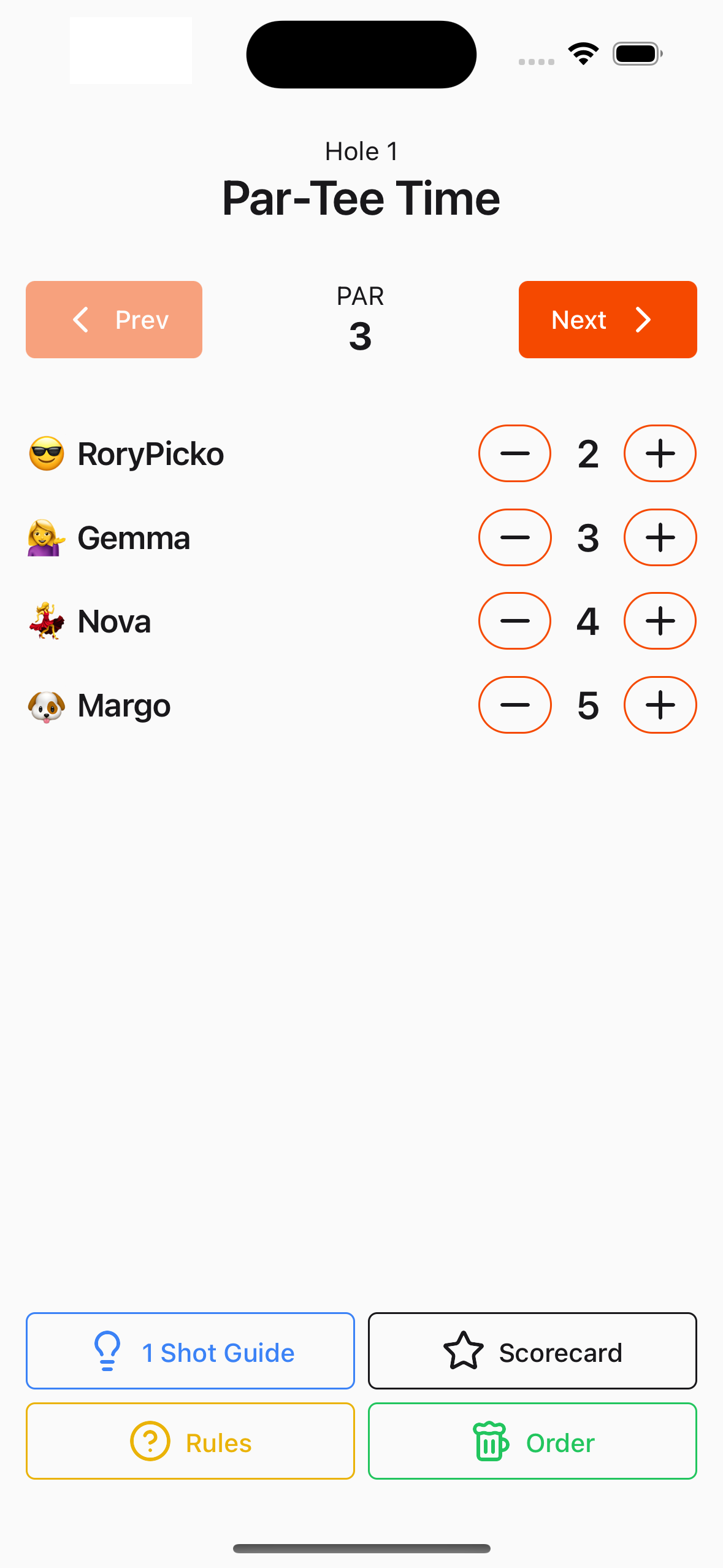Image resolution: width=723 pixels, height=1568 pixels.
Task: Tap minus button for Gemma
Action: point(515,537)
